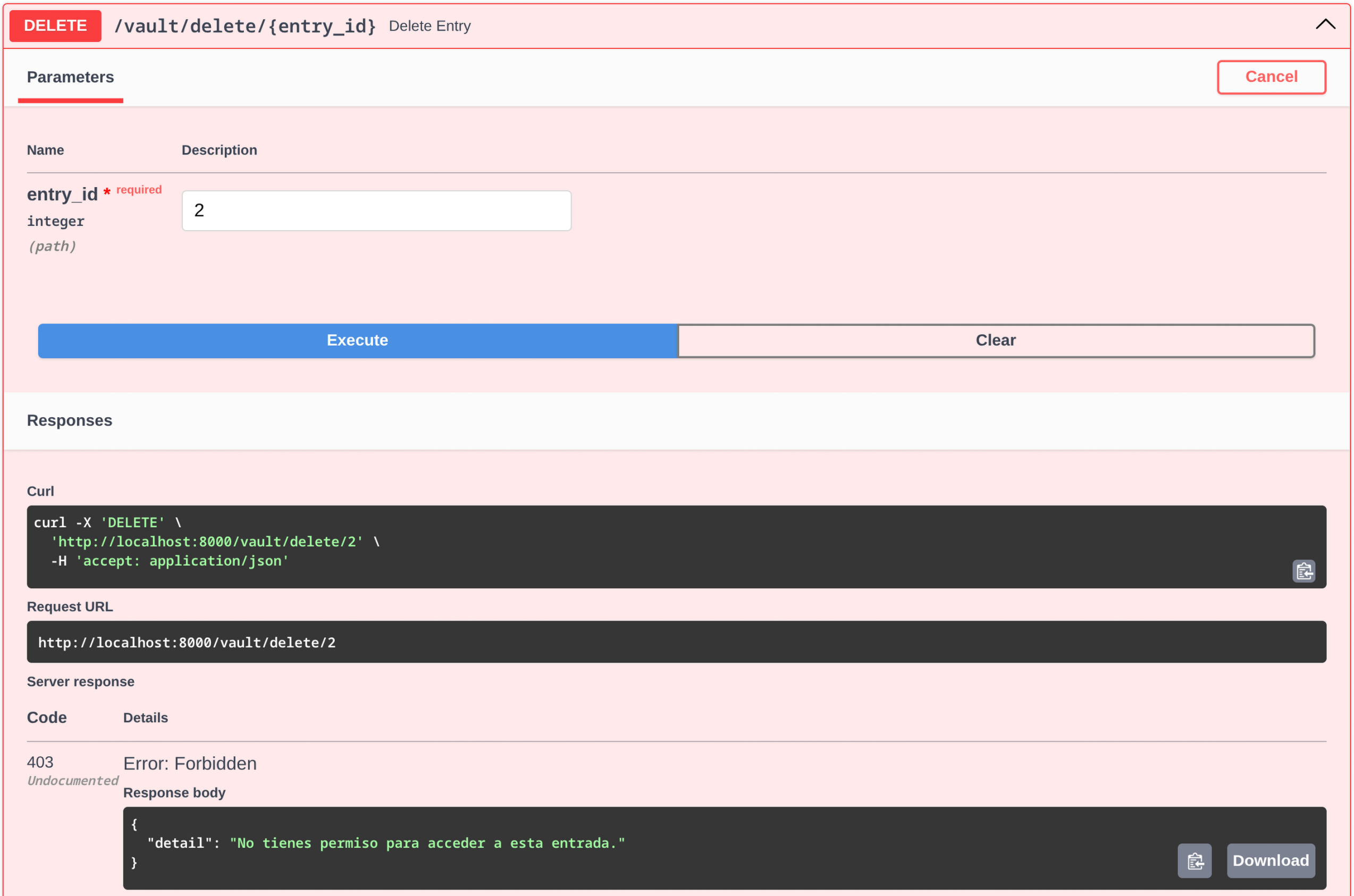Viewport: 1354px width, 896px height.
Task: Click the Description column header
Action: 220,150
